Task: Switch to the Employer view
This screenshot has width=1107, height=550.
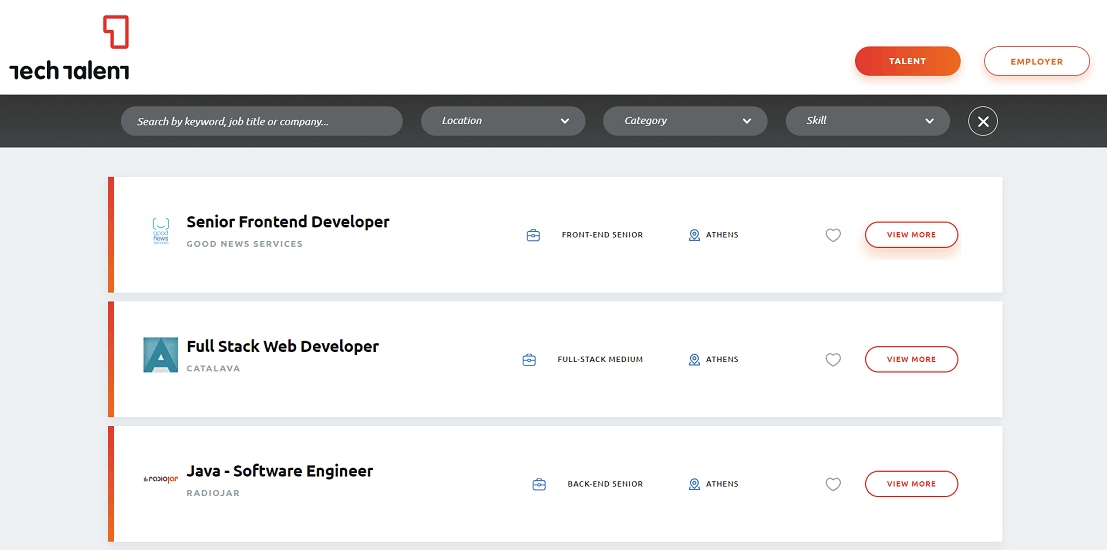Action: [1037, 61]
